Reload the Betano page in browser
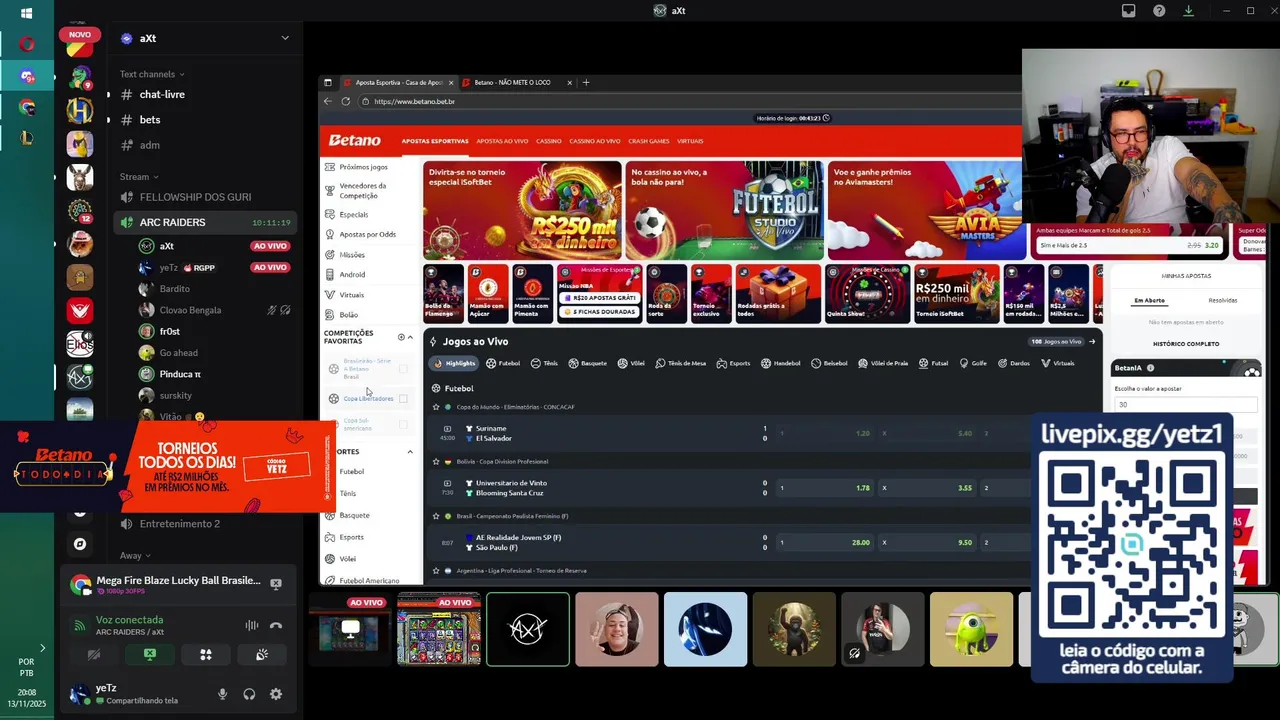 click(346, 101)
